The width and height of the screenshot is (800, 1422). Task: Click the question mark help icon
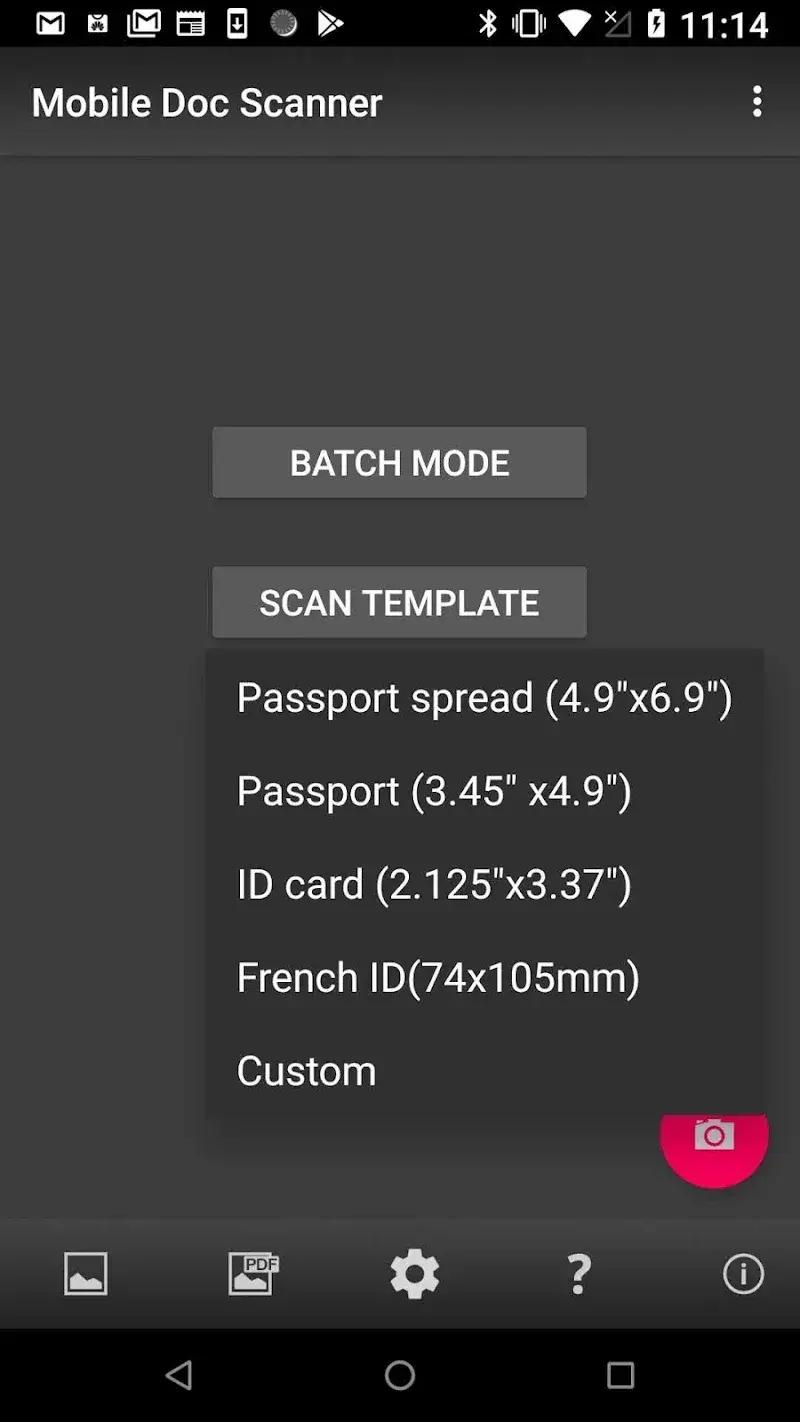(578, 1274)
